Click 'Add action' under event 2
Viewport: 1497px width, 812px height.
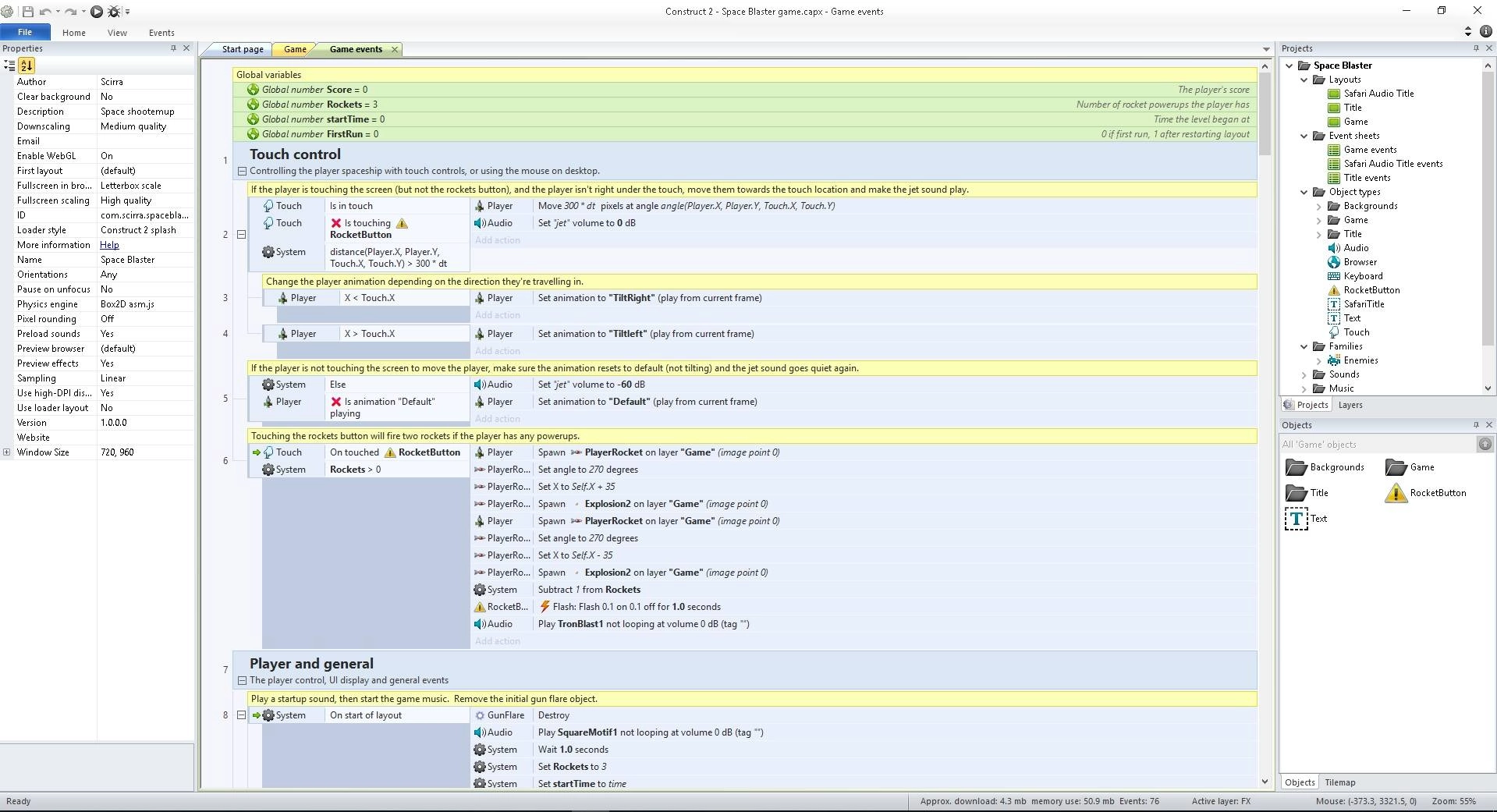[x=498, y=240]
